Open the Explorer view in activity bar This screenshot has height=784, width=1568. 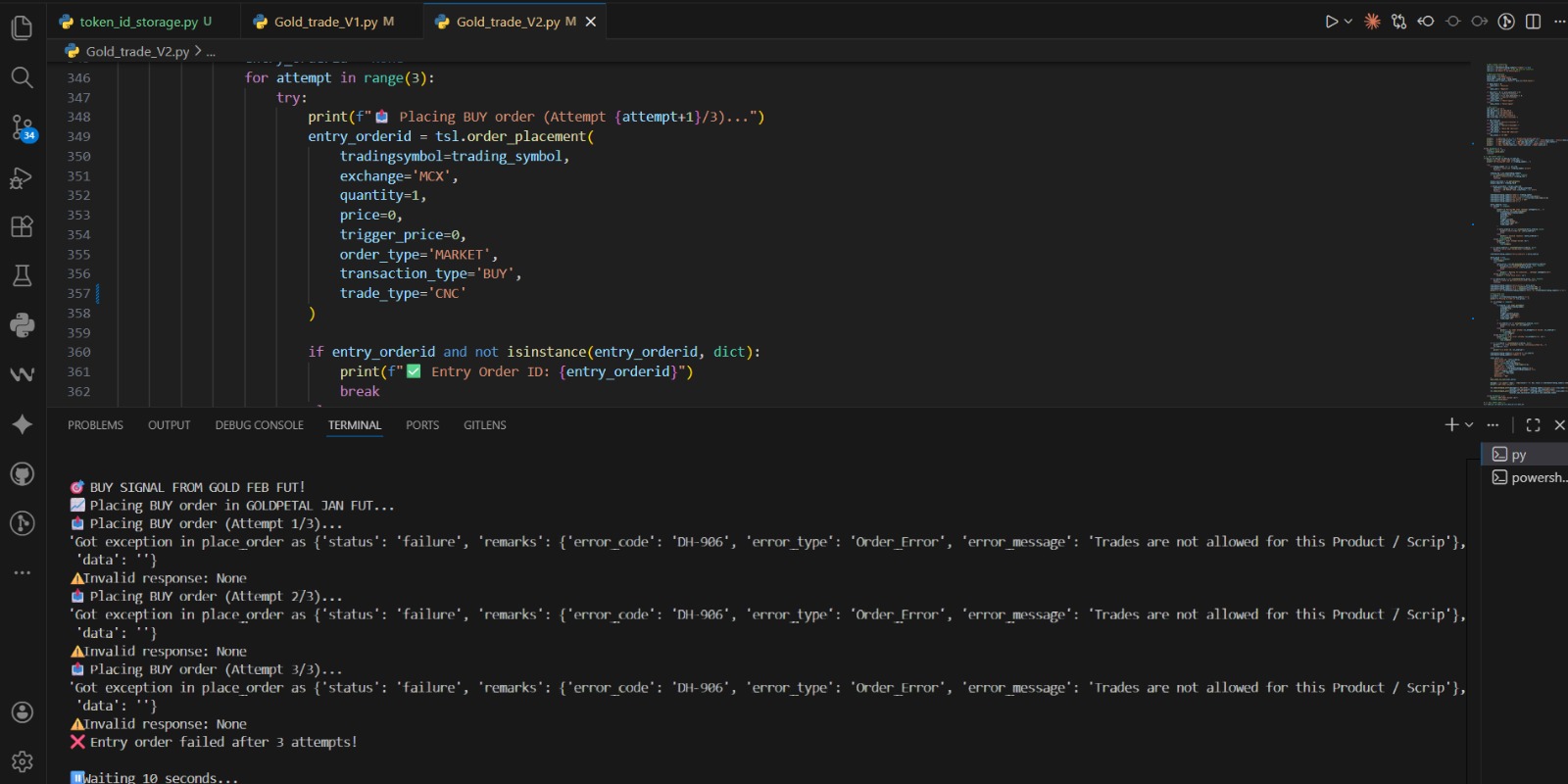click(x=22, y=27)
